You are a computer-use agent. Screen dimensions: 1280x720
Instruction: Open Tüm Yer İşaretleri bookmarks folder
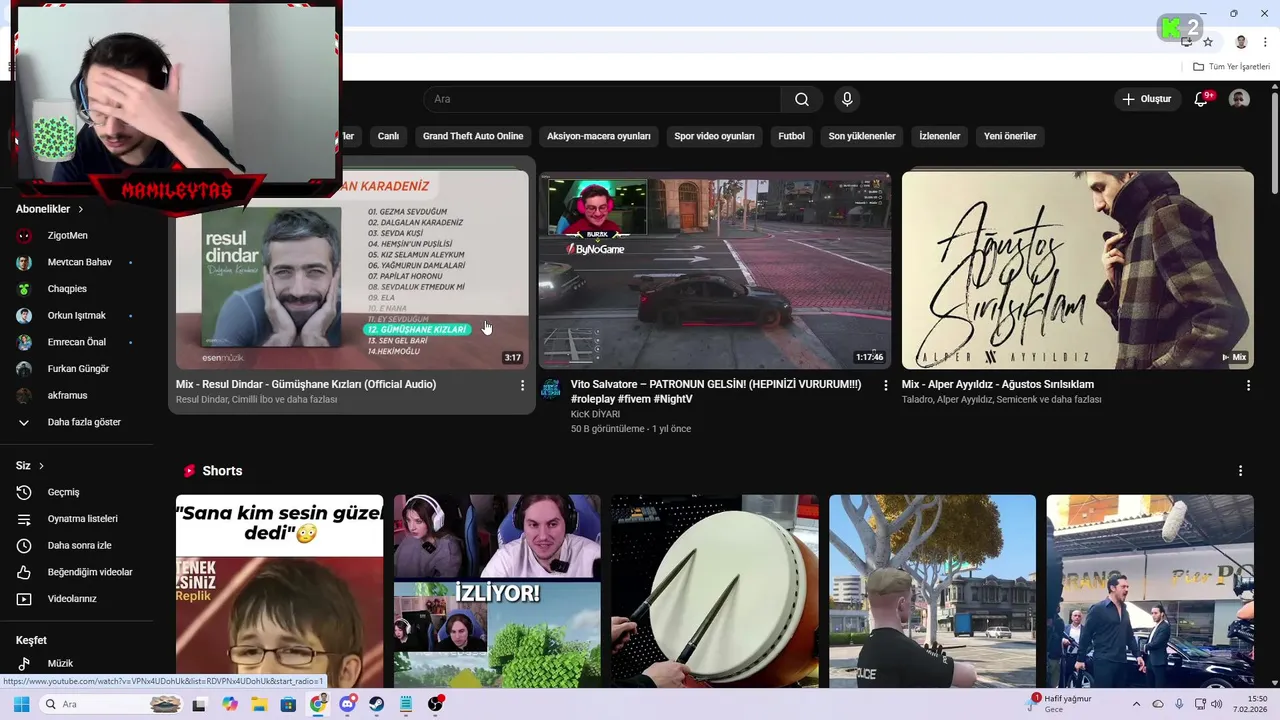tap(1231, 66)
